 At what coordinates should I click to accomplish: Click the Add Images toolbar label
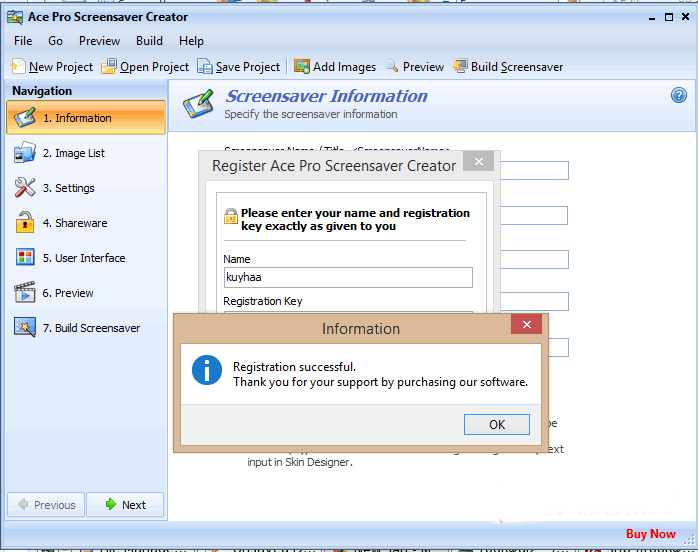coord(344,67)
